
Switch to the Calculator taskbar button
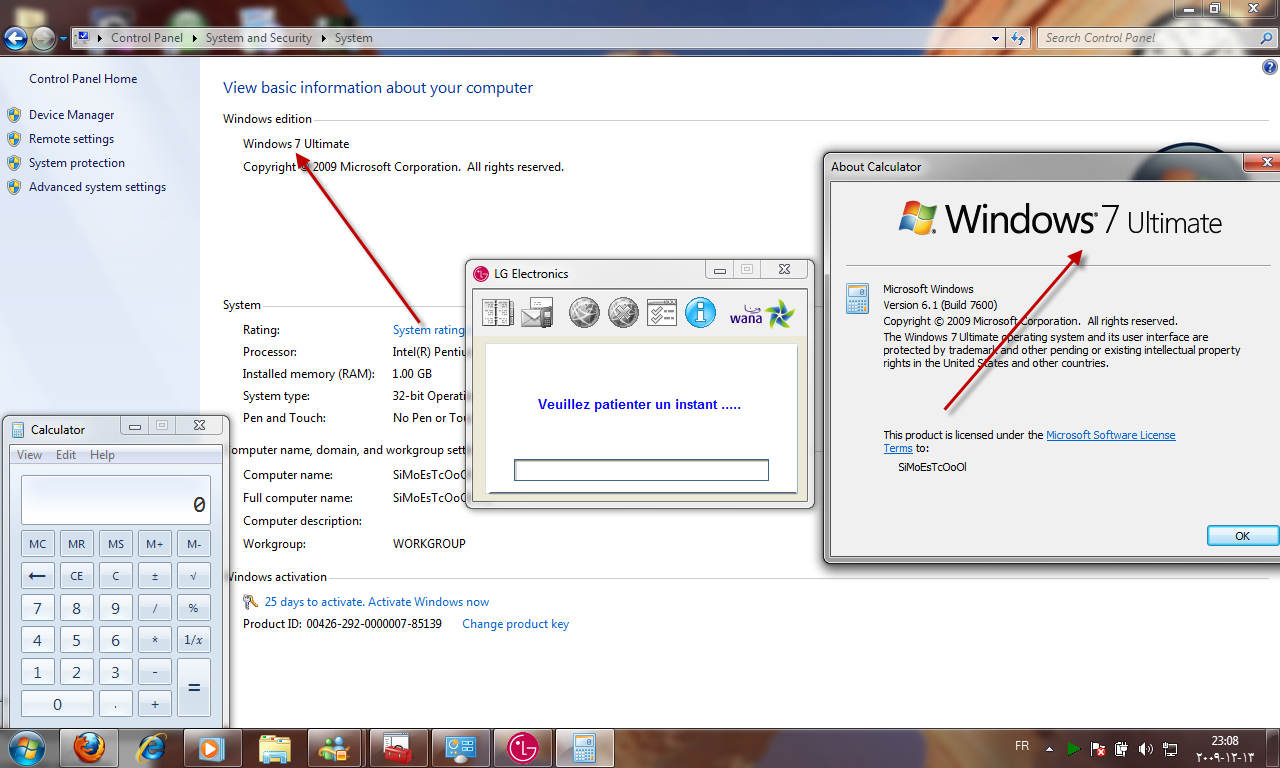(584, 747)
